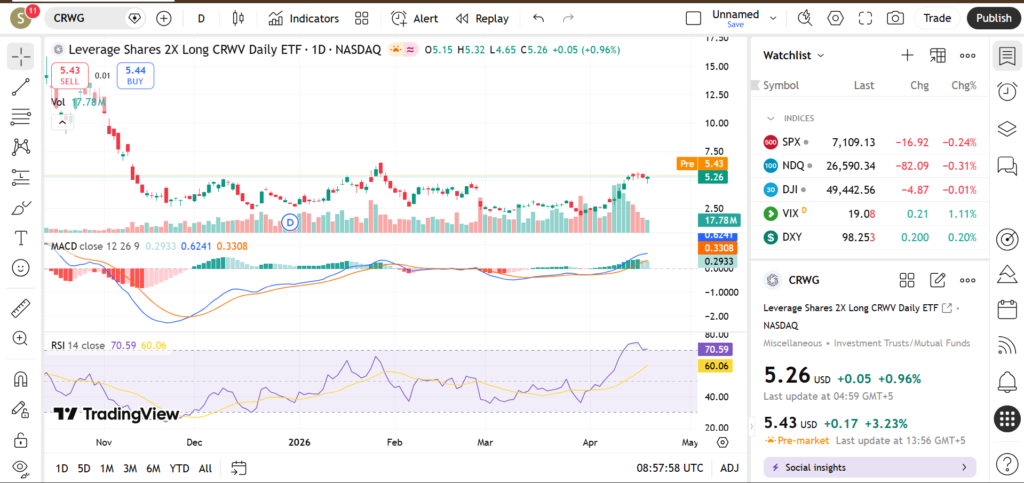Hide all drawings with eye icon
The image size is (1024, 483).
[20, 467]
